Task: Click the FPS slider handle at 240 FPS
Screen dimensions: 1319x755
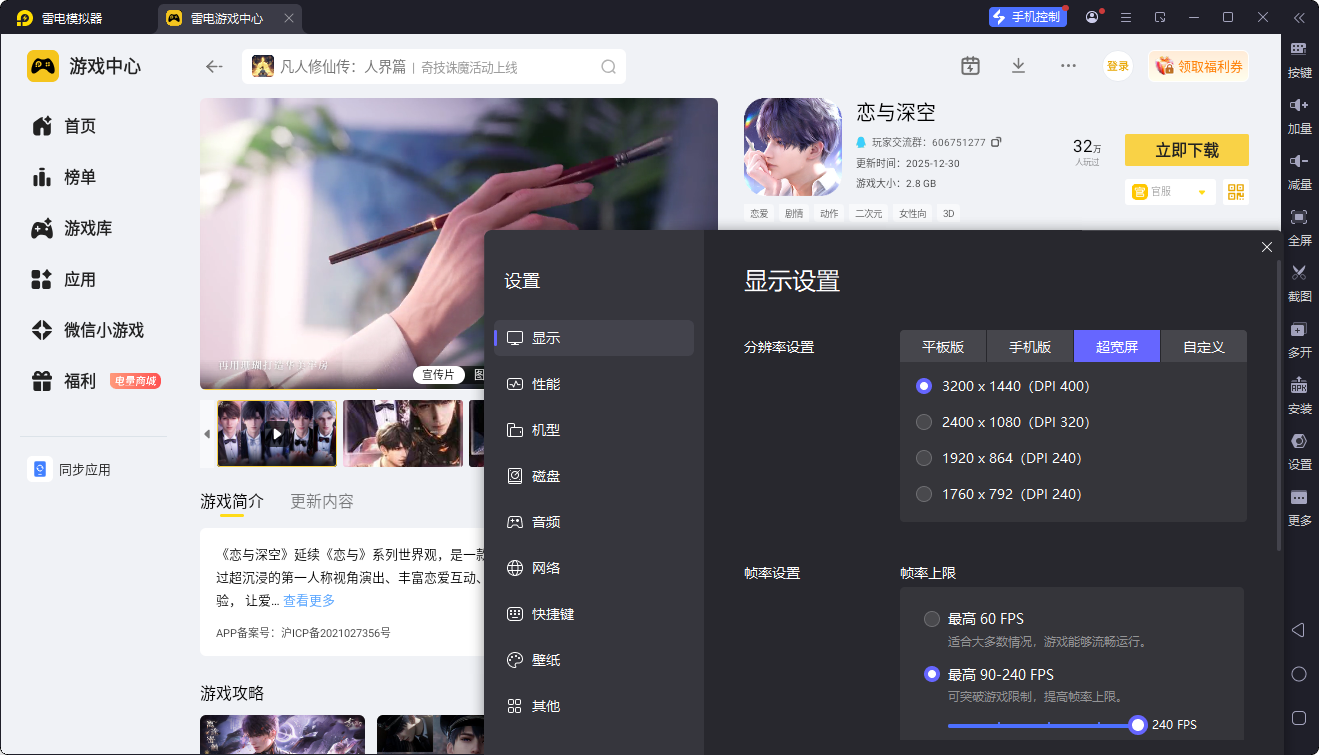Action: coord(1137,725)
